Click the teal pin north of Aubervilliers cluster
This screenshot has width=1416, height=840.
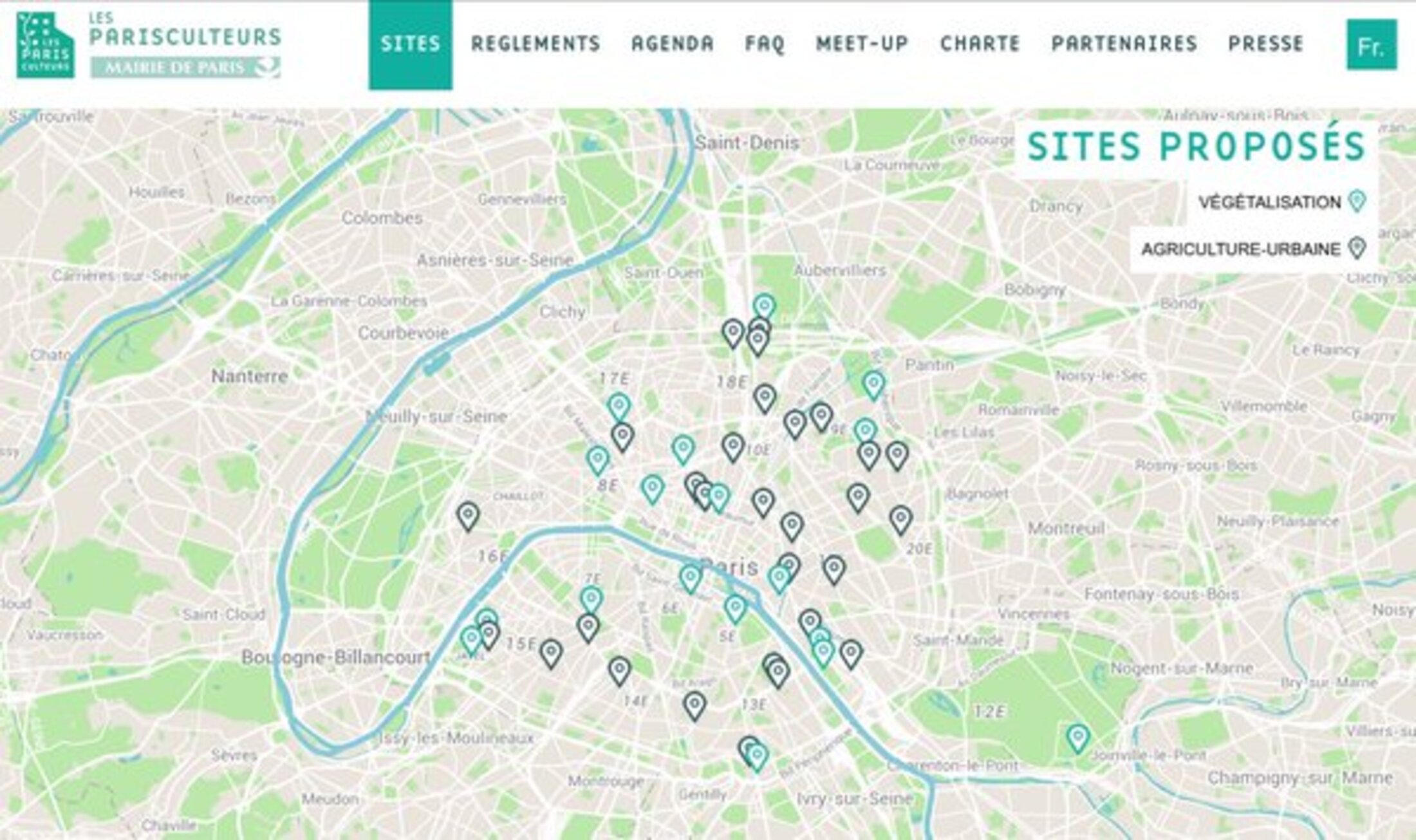pyautogui.click(x=764, y=308)
